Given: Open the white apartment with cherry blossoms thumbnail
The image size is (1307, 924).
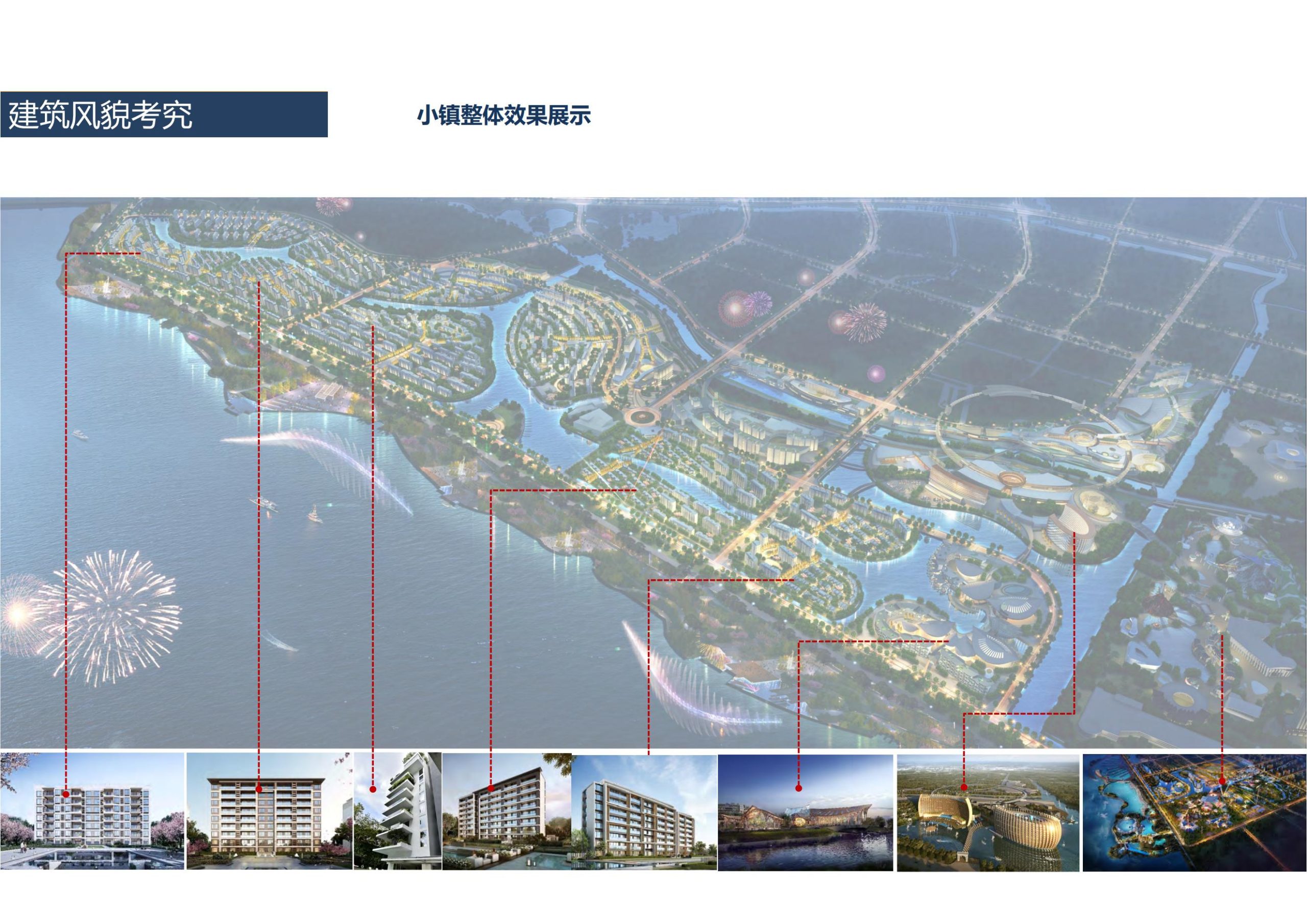Looking at the screenshot, I should pos(92,811).
